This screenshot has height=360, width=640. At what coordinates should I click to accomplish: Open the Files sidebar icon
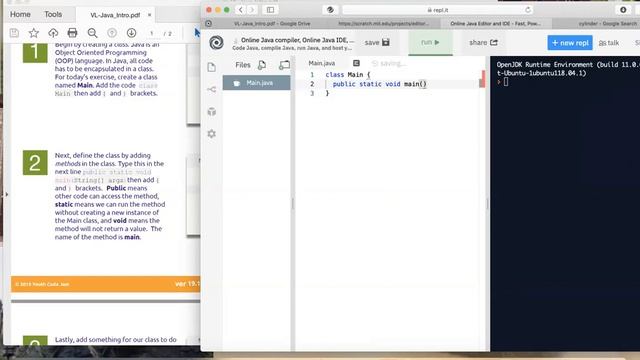(211, 67)
